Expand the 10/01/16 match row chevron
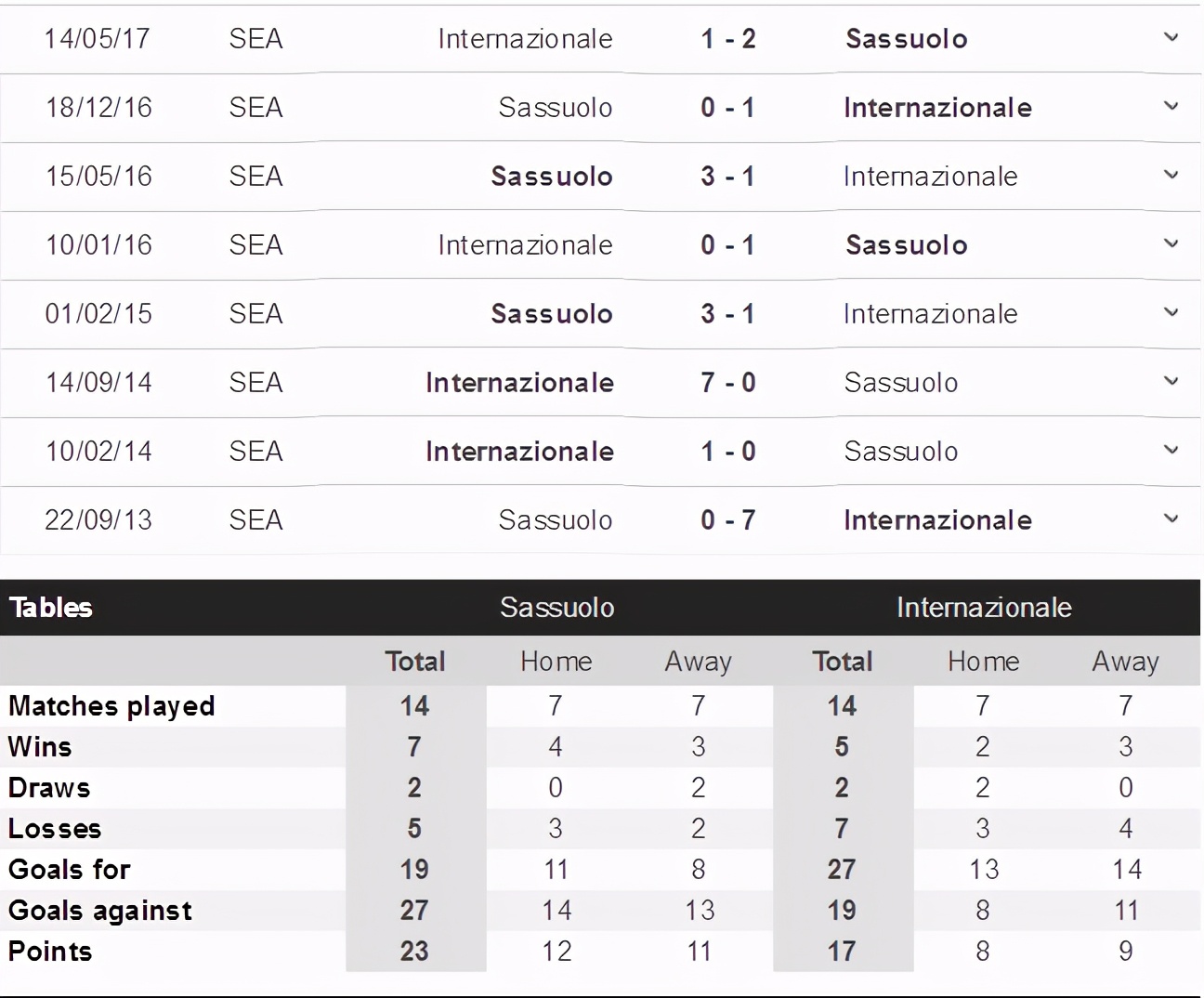 coord(1171,243)
